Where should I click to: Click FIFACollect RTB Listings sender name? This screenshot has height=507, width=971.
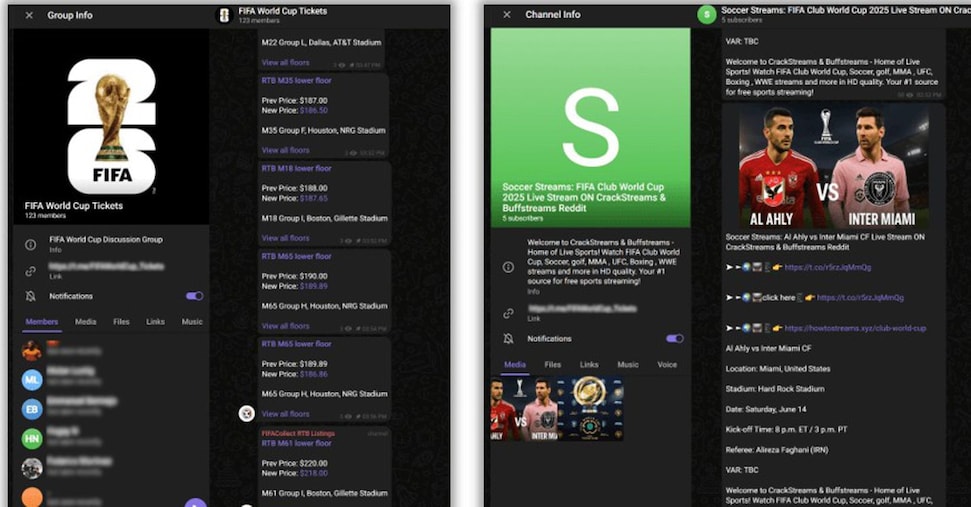point(298,433)
